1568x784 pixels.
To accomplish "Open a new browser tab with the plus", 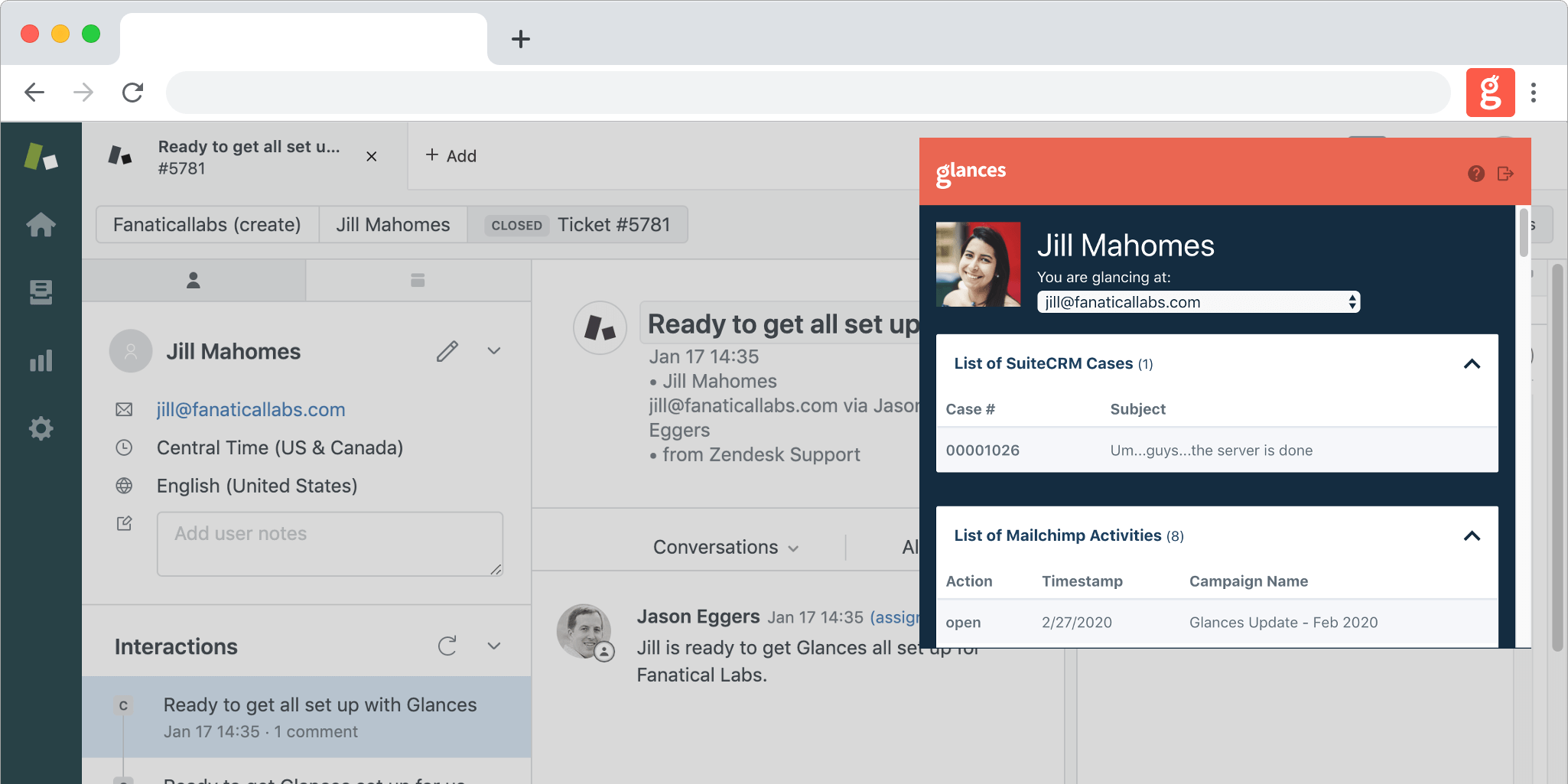I will [521, 39].
